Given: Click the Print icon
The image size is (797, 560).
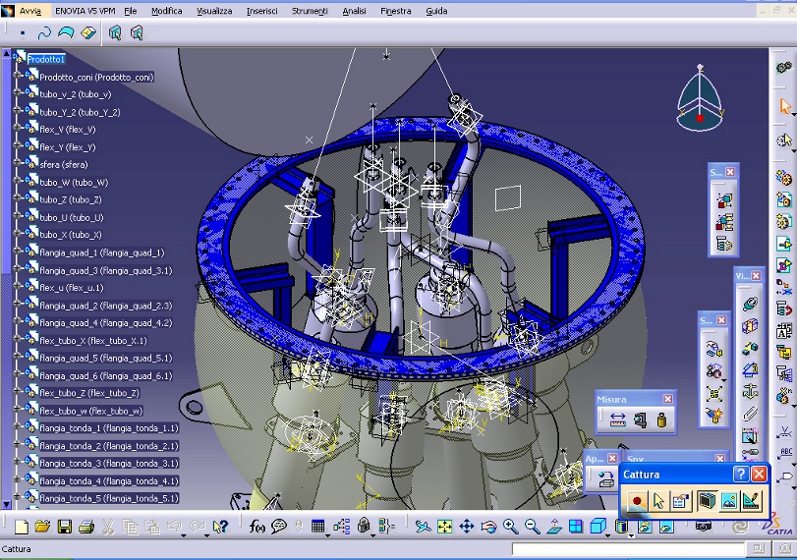Looking at the screenshot, I should click(86, 526).
